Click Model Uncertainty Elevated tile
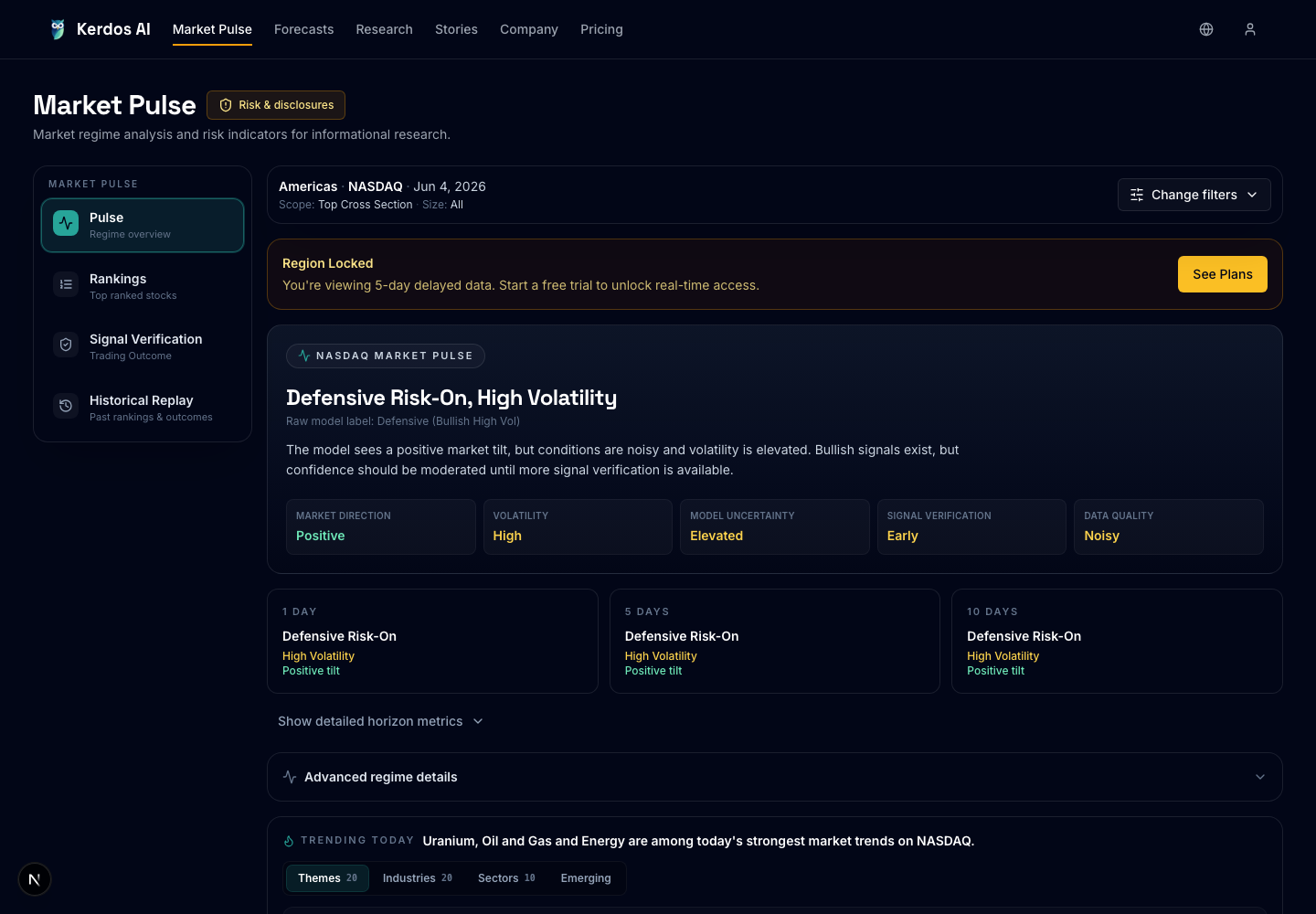This screenshot has width=1316, height=914. coord(774,526)
